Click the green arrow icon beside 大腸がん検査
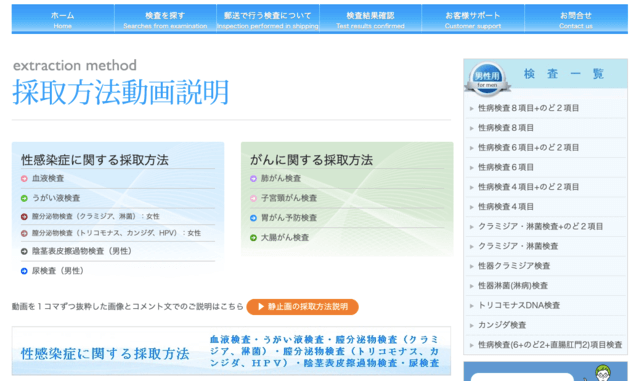The height and width of the screenshot is (381, 639). tap(253, 238)
